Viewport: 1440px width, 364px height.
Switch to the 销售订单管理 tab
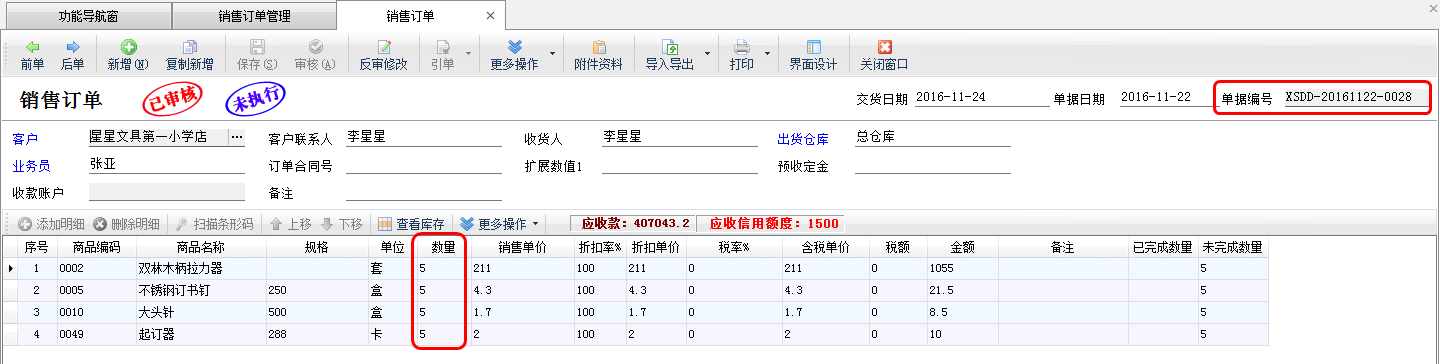pos(254,16)
